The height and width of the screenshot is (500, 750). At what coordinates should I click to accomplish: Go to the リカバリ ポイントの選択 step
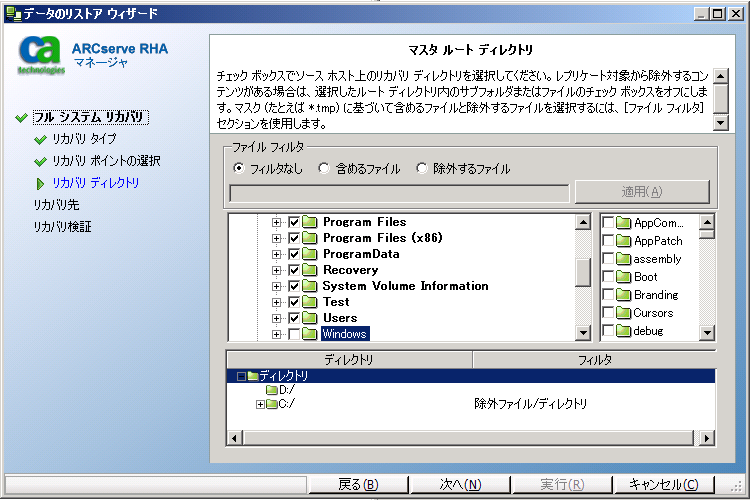(106, 161)
